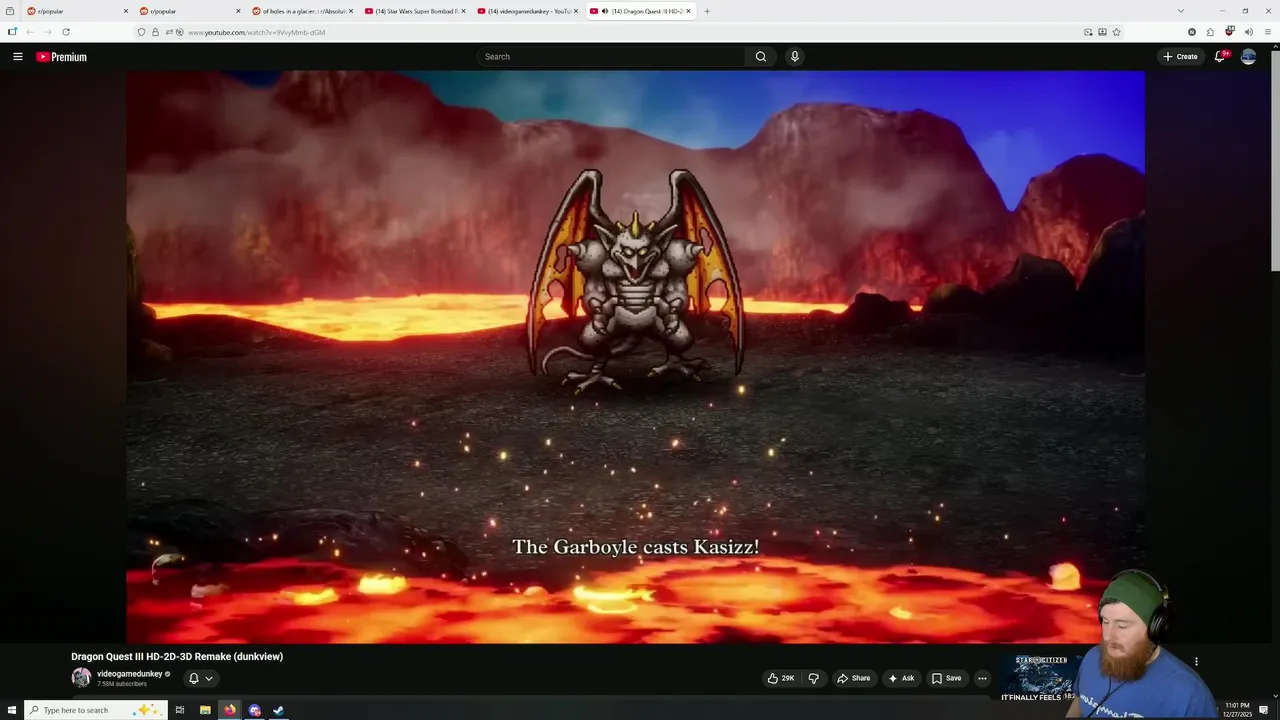Click into the YouTube search field
The width and height of the screenshot is (1280, 720).
pos(611,57)
